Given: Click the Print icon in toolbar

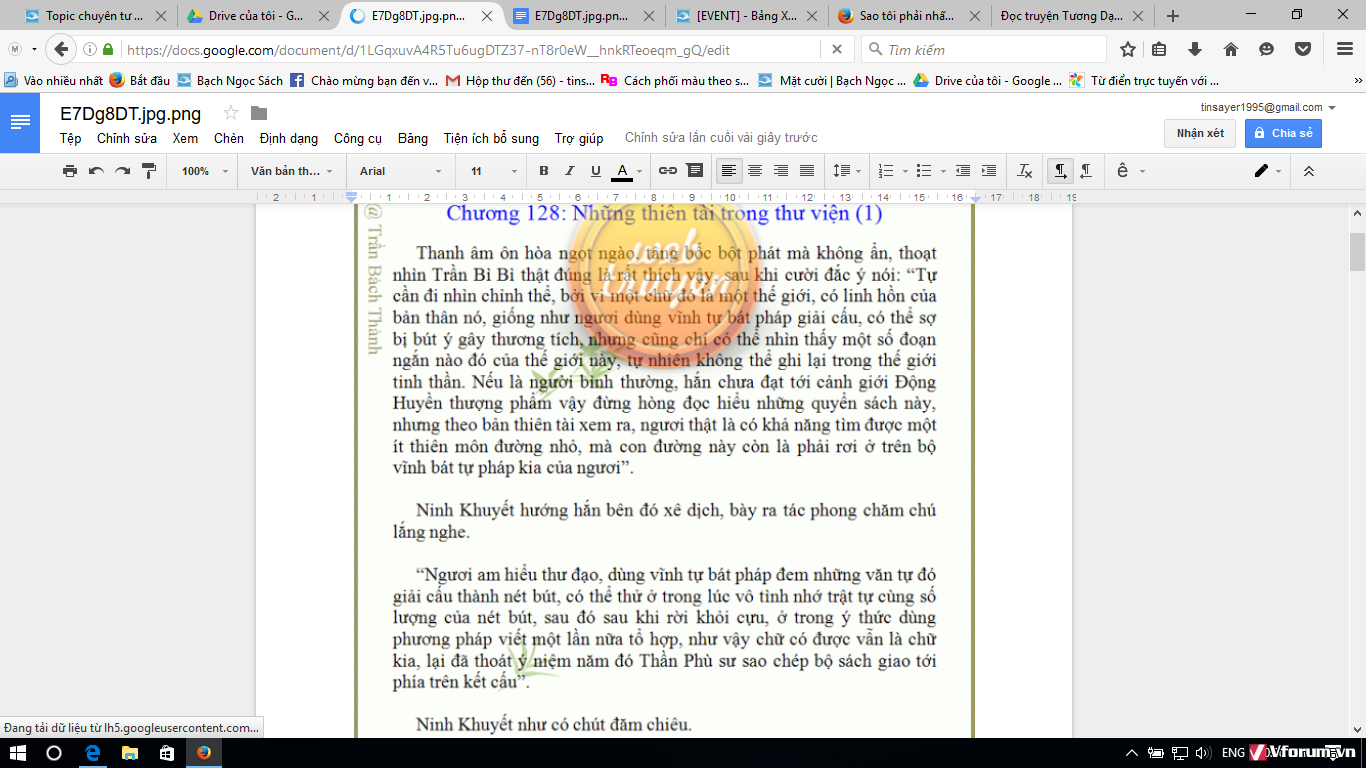Looking at the screenshot, I should 70,171.
